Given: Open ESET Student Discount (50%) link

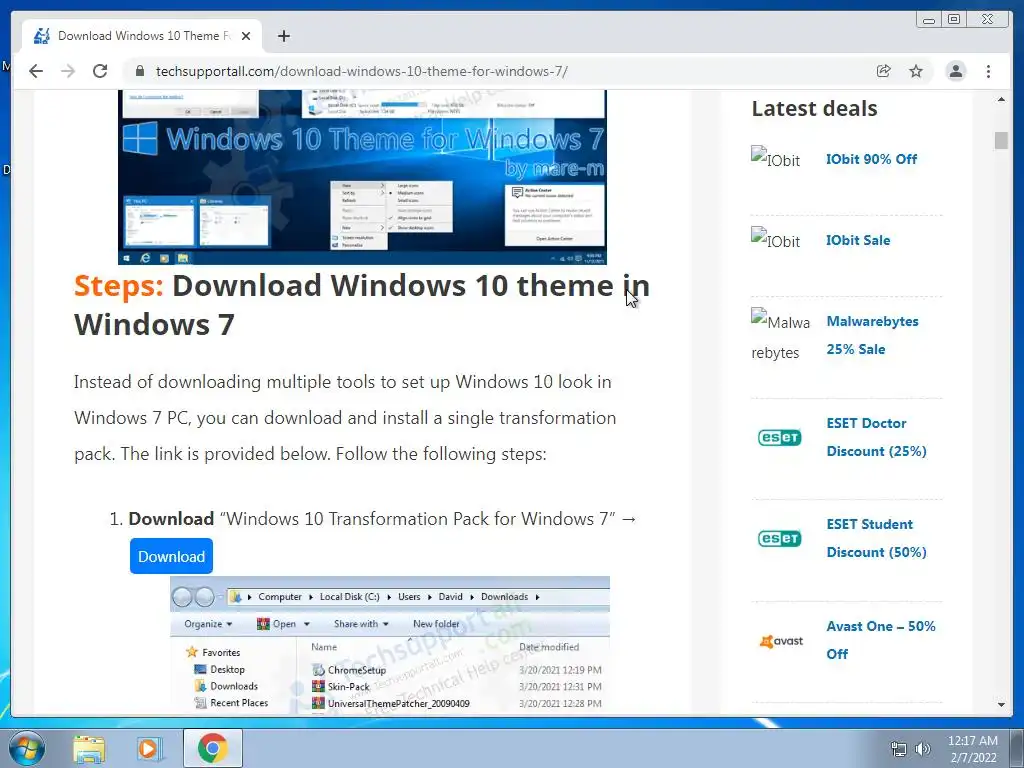Looking at the screenshot, I should point(876,538).
